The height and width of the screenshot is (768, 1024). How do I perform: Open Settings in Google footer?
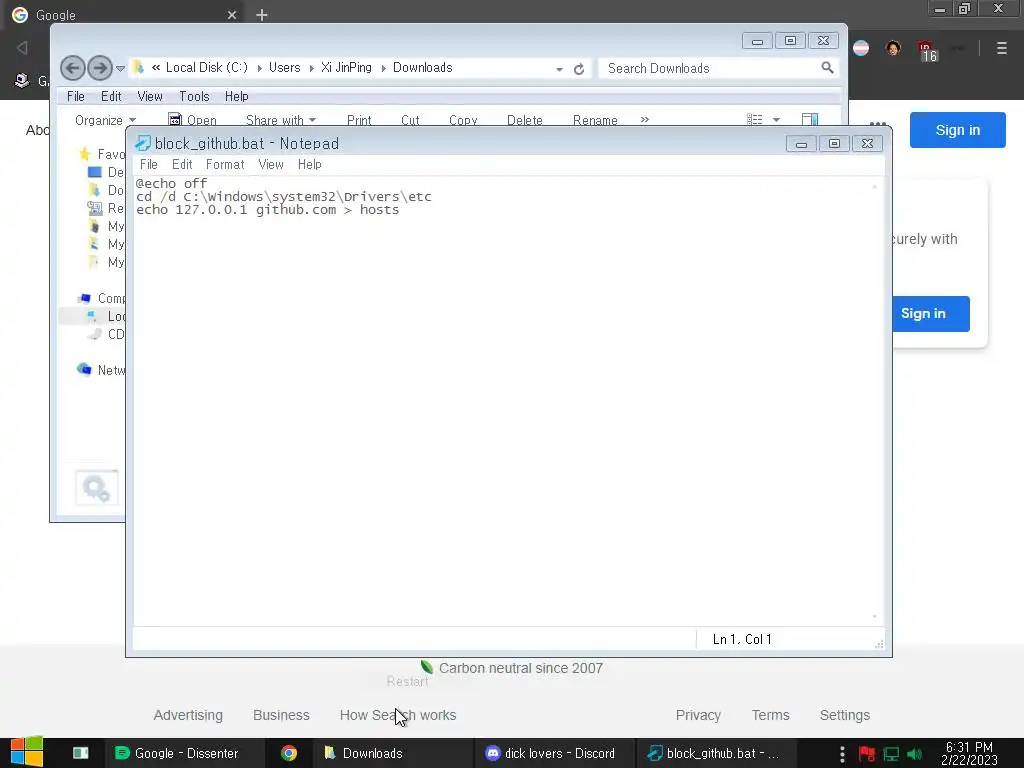coord(844,715)
